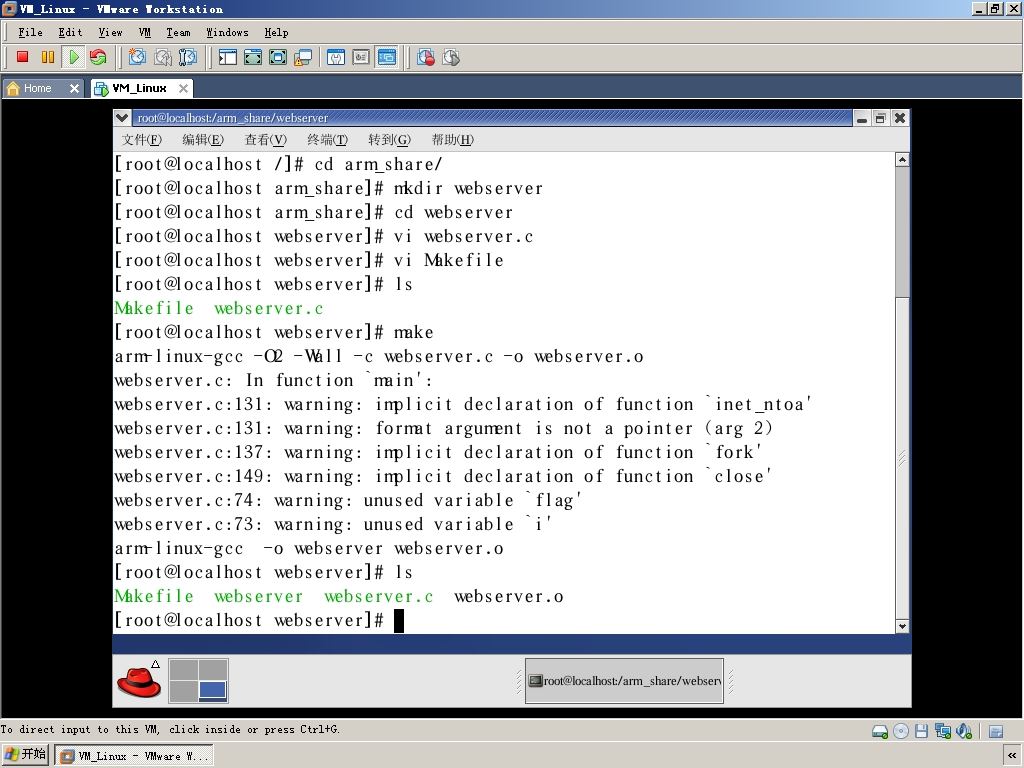Click the VM_Linux VMware taskbar button
Image resolution: width=1024 pixels, height=768 pixels.
[133, 756]
